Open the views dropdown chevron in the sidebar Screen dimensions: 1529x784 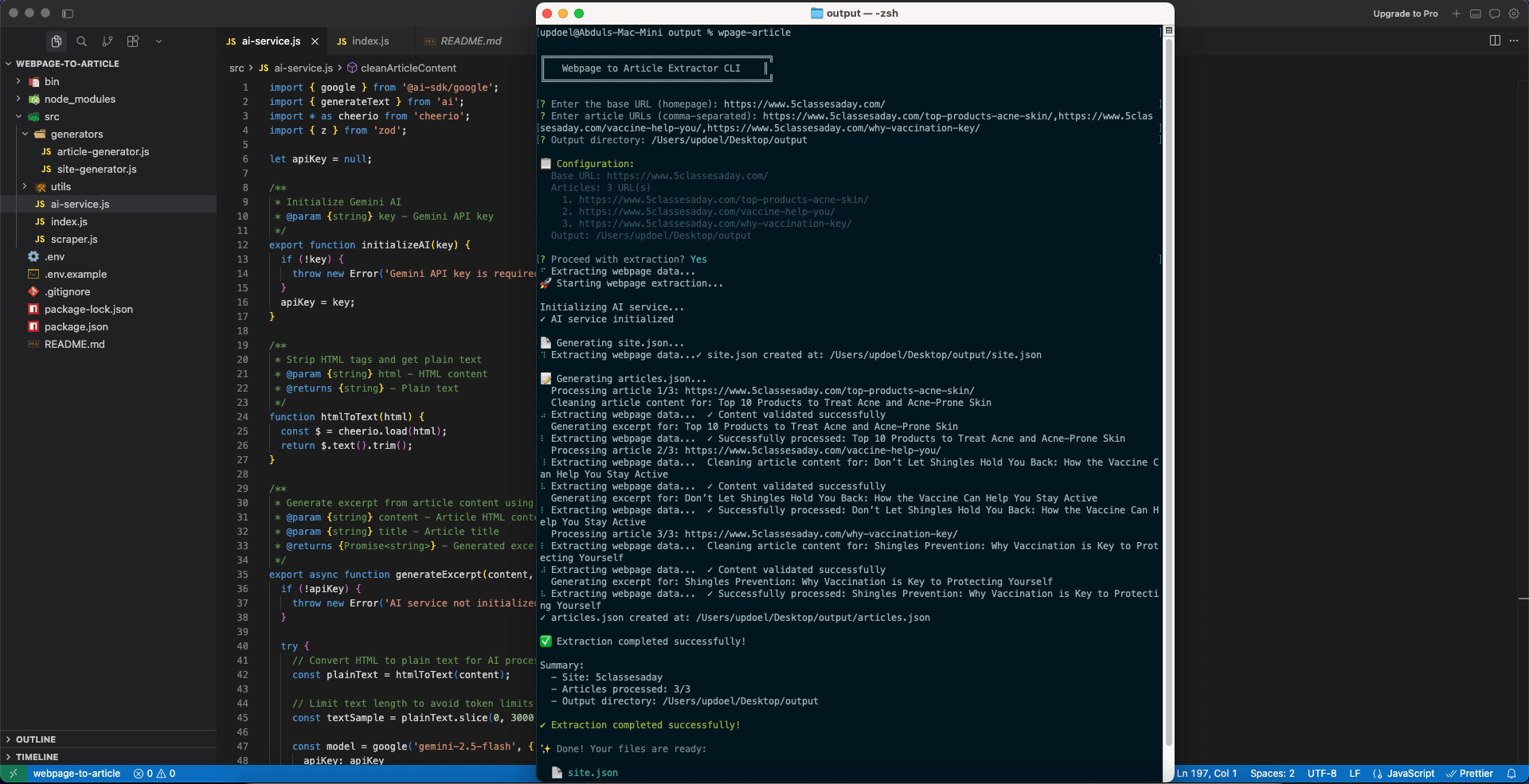158,41
